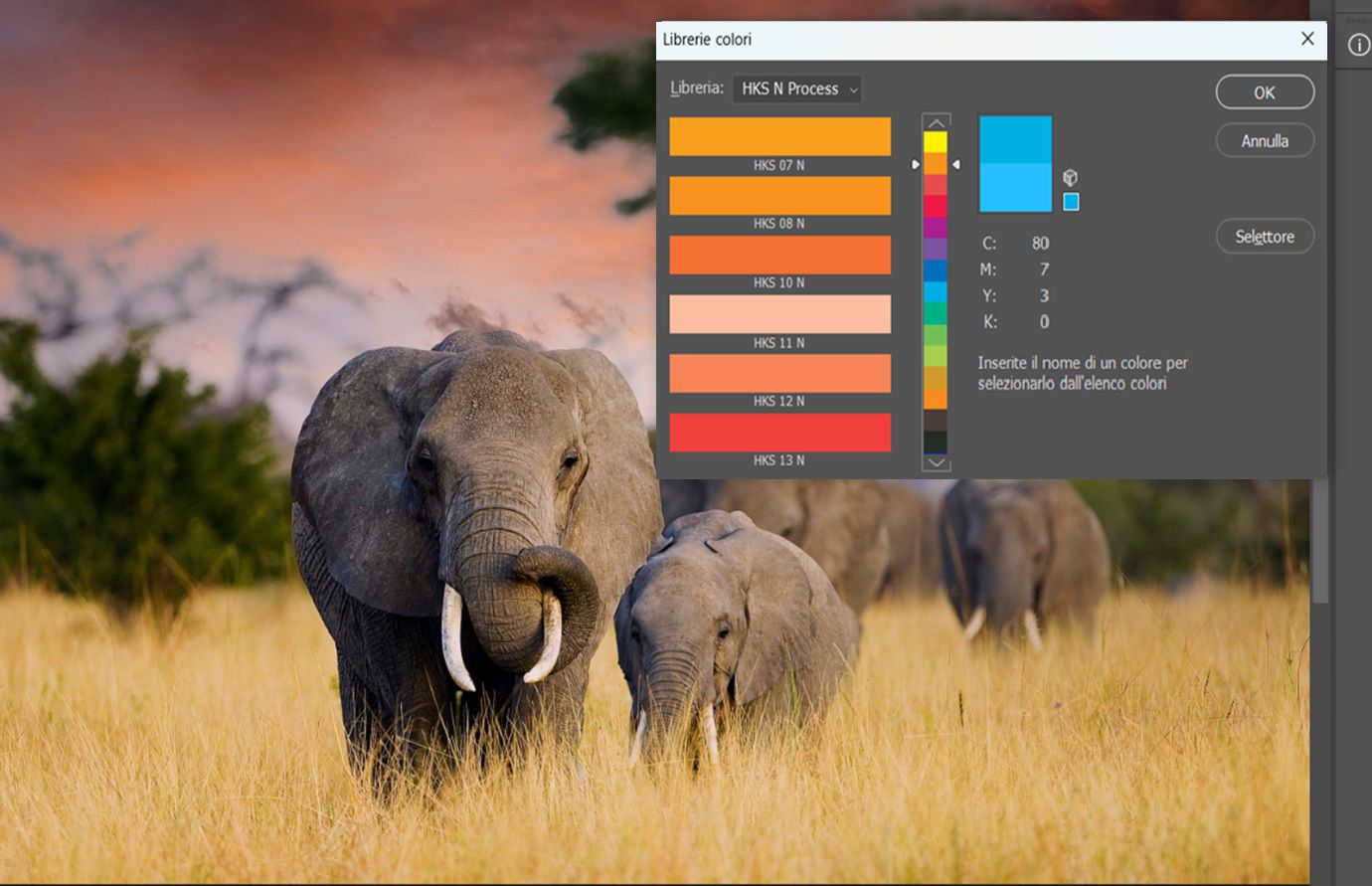Image resolution: width=1372 pixels, height=886 pixels.
Task: Click the right triangle marker beside the color strip
Action: pyautogui.click(x=956, y=165)
